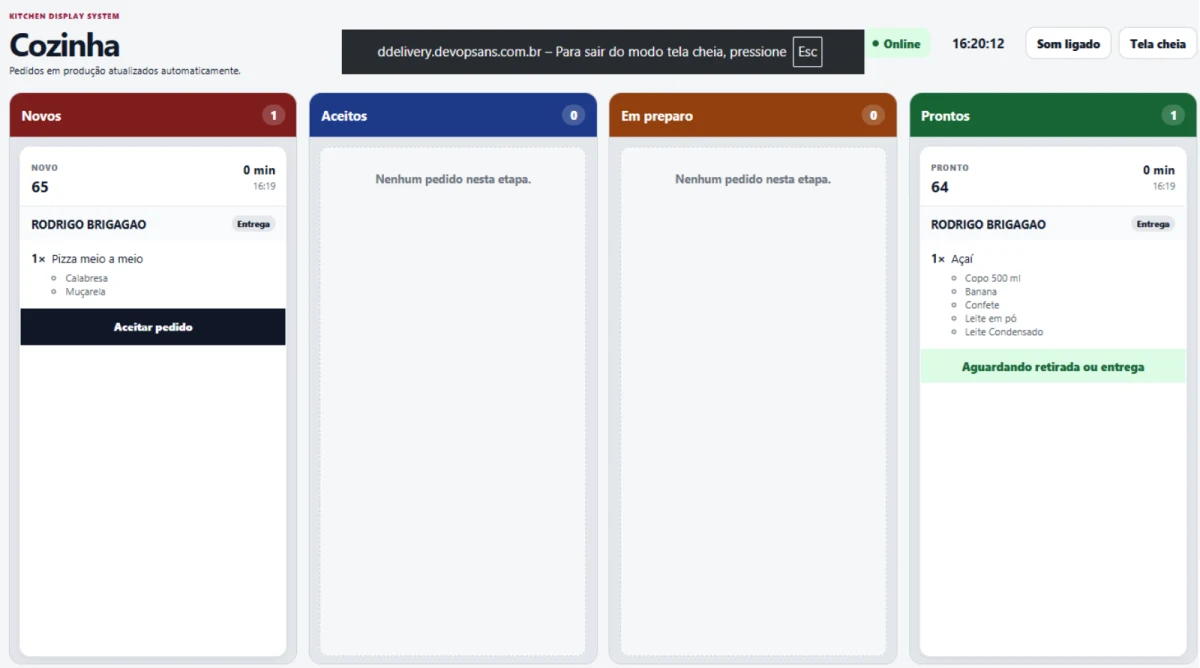This screenshot has width=1200, height=668.
Task: Click empty message in Aceitos column
Action: [x=453, y=179]
